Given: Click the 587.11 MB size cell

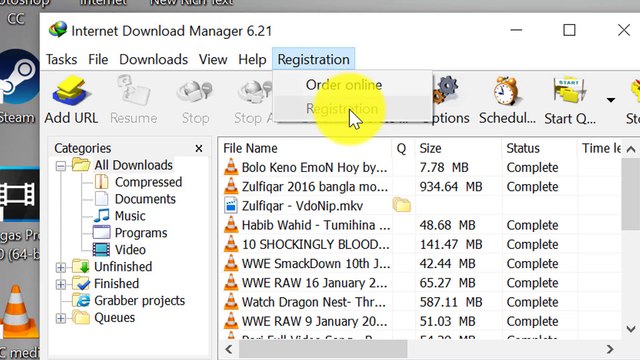Looking at the screenshot, I should [451, 302].
